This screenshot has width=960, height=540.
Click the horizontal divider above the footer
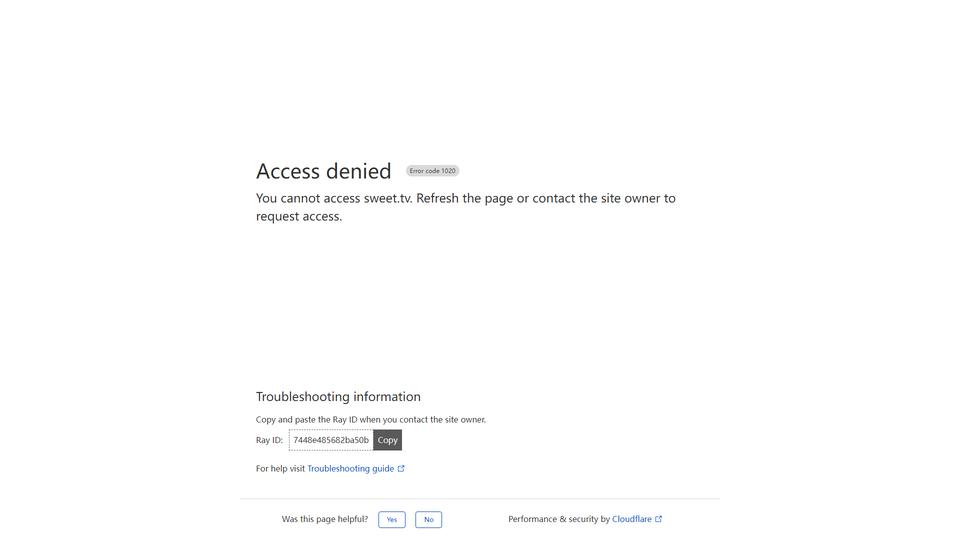pos(480,498)
